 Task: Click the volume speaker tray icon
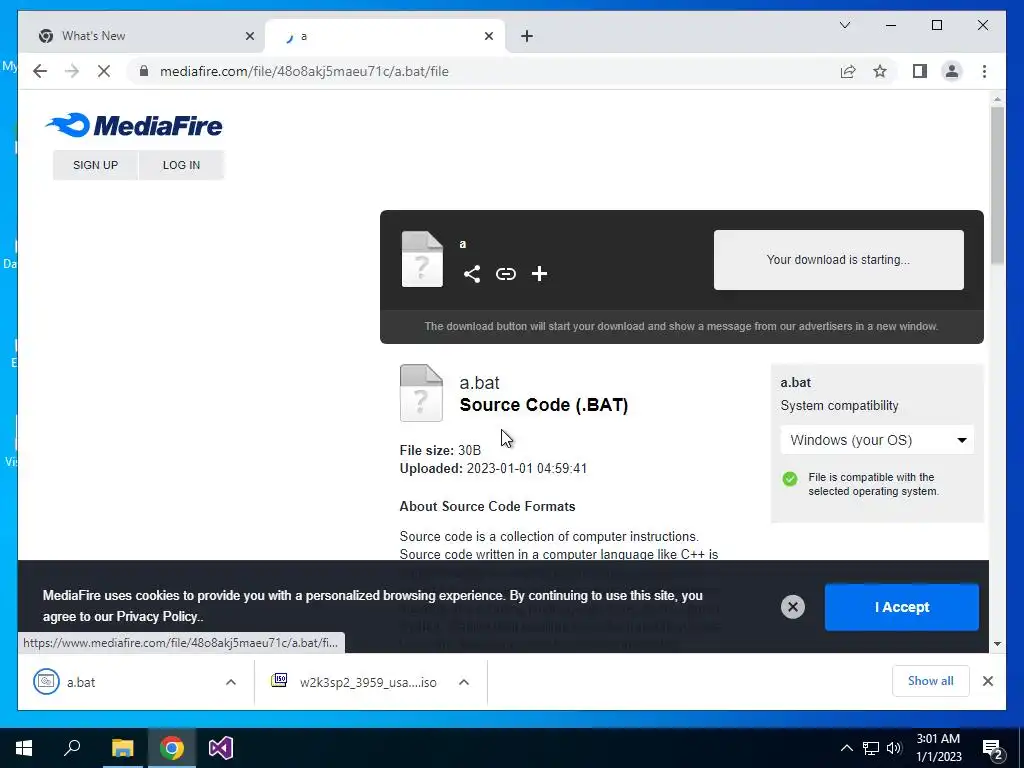[x=893, y=748]
